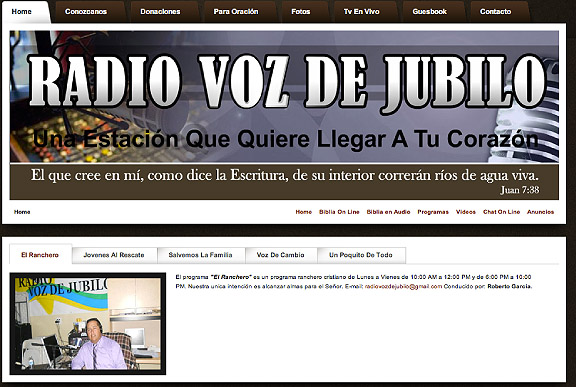
Task: Switch to Voz De Cambio tab
Action: pos(281,255)
